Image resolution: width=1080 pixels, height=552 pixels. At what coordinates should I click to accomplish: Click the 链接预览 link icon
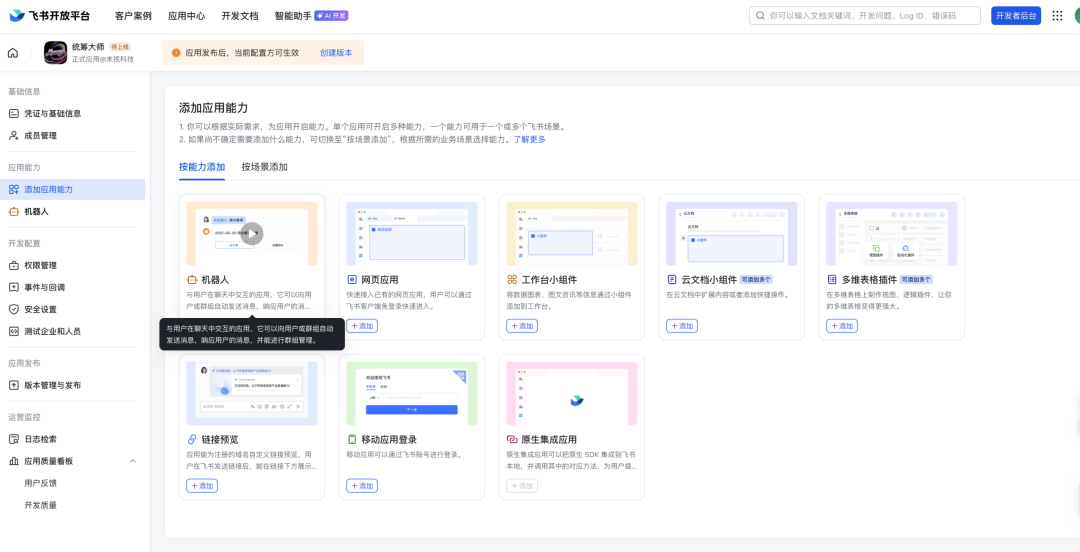(192, 440)
